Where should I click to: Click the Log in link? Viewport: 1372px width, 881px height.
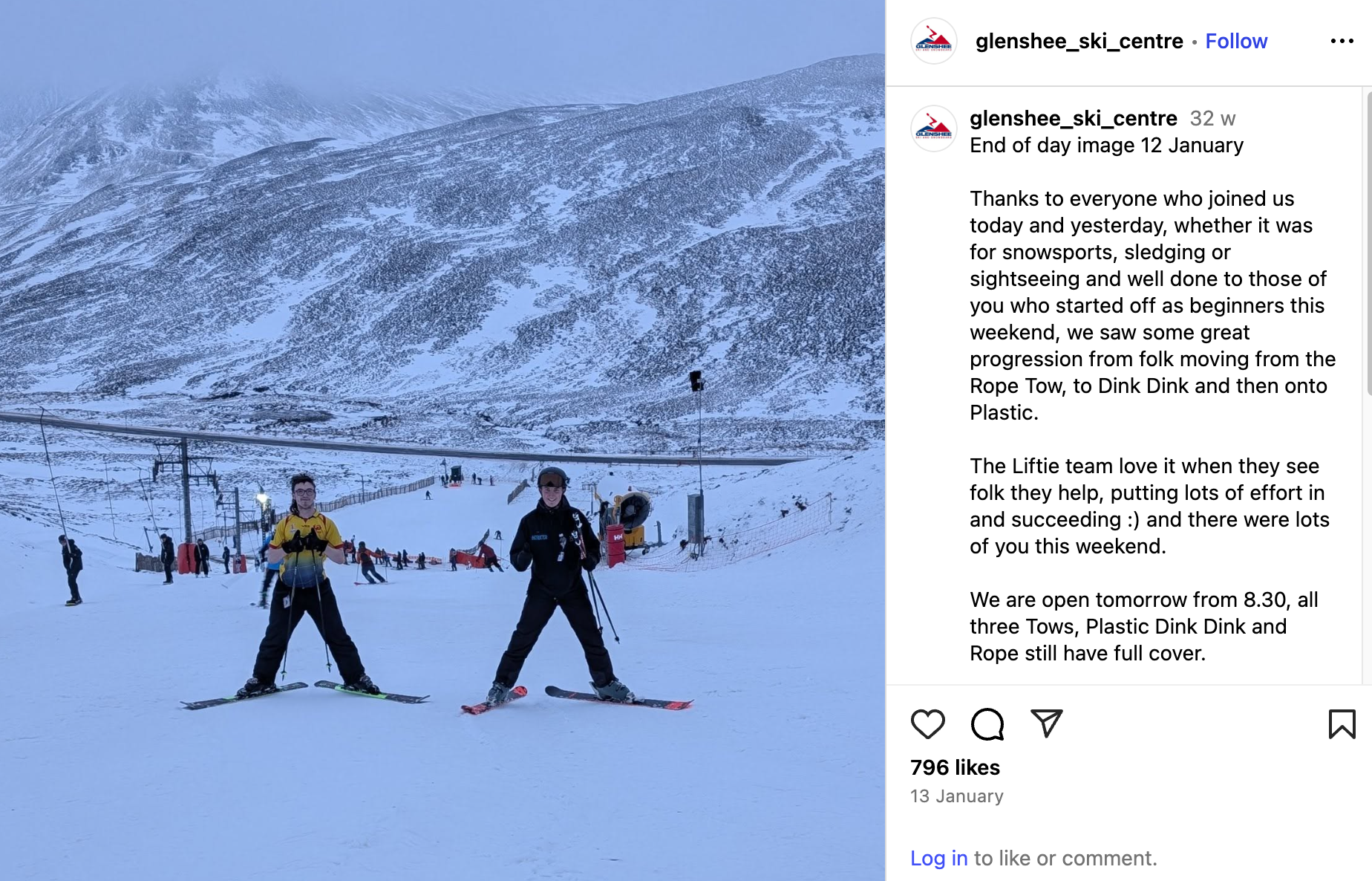click(x=938, y=858)
